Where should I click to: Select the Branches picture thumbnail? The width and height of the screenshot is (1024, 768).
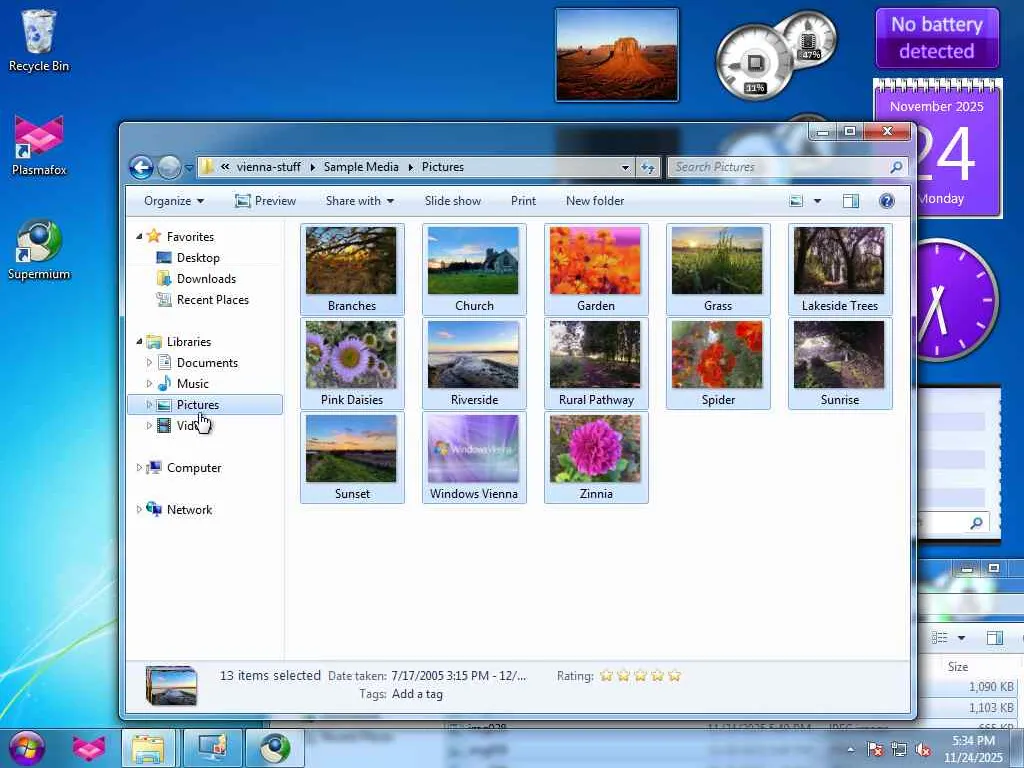pos(352,269)
